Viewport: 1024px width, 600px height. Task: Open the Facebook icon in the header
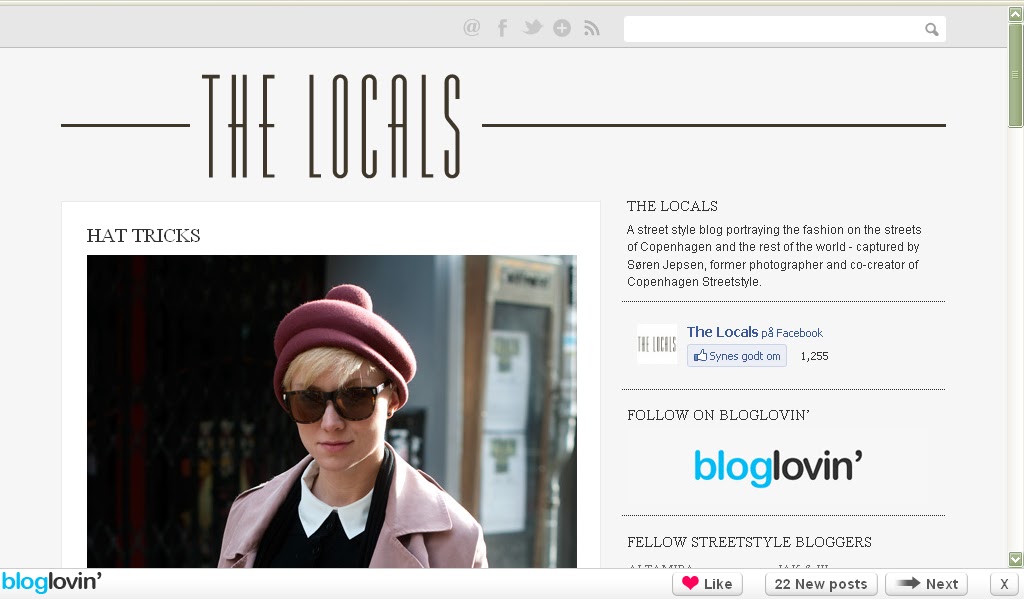tap(502, 28)
